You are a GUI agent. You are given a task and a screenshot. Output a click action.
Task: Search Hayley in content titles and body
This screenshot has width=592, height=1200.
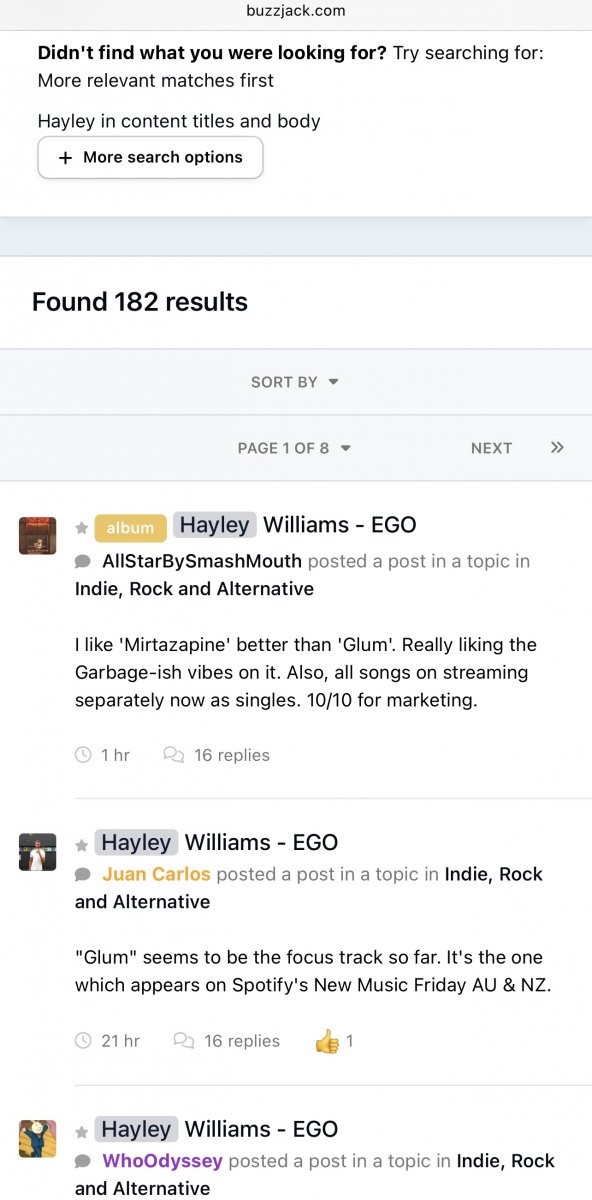tap(179, 121)
